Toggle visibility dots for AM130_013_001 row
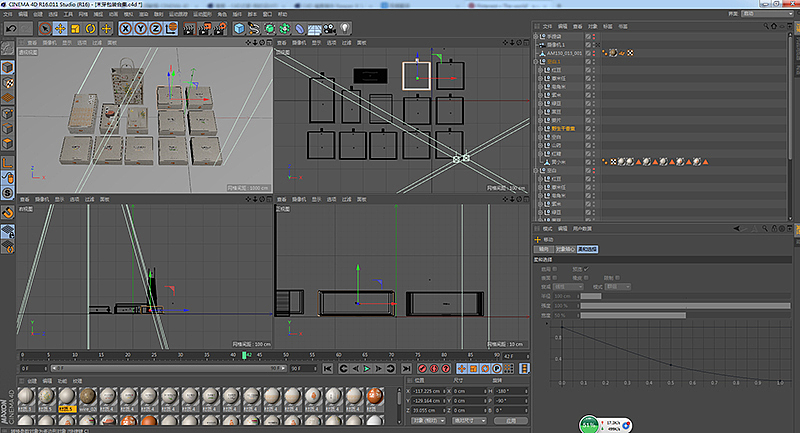Screen dimensions: 800x433 point(594,53)
